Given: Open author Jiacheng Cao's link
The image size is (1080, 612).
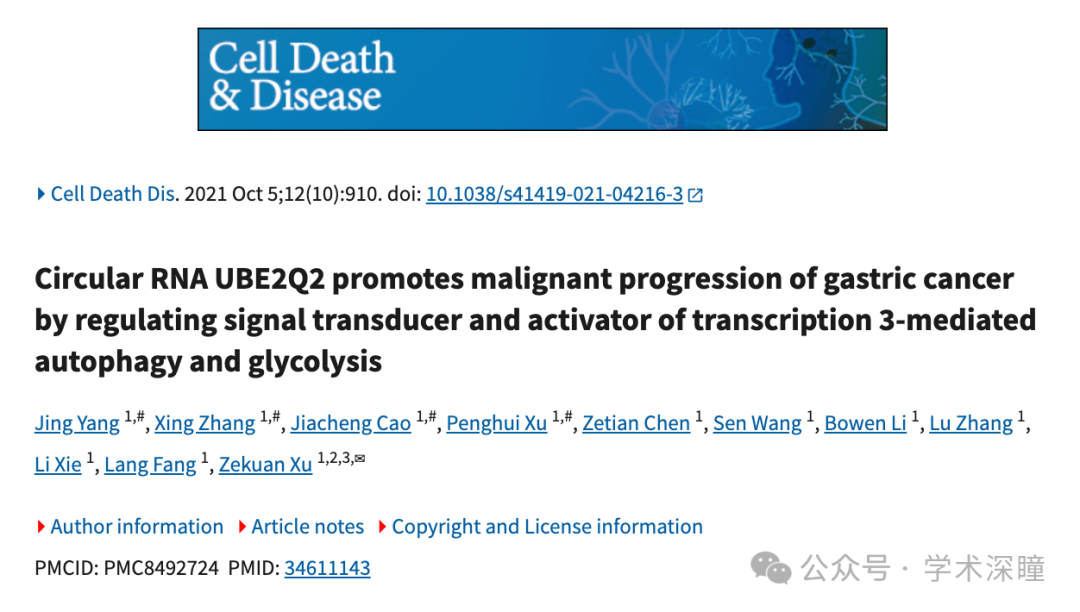Looking at the screenshot, I should point(351,423).
